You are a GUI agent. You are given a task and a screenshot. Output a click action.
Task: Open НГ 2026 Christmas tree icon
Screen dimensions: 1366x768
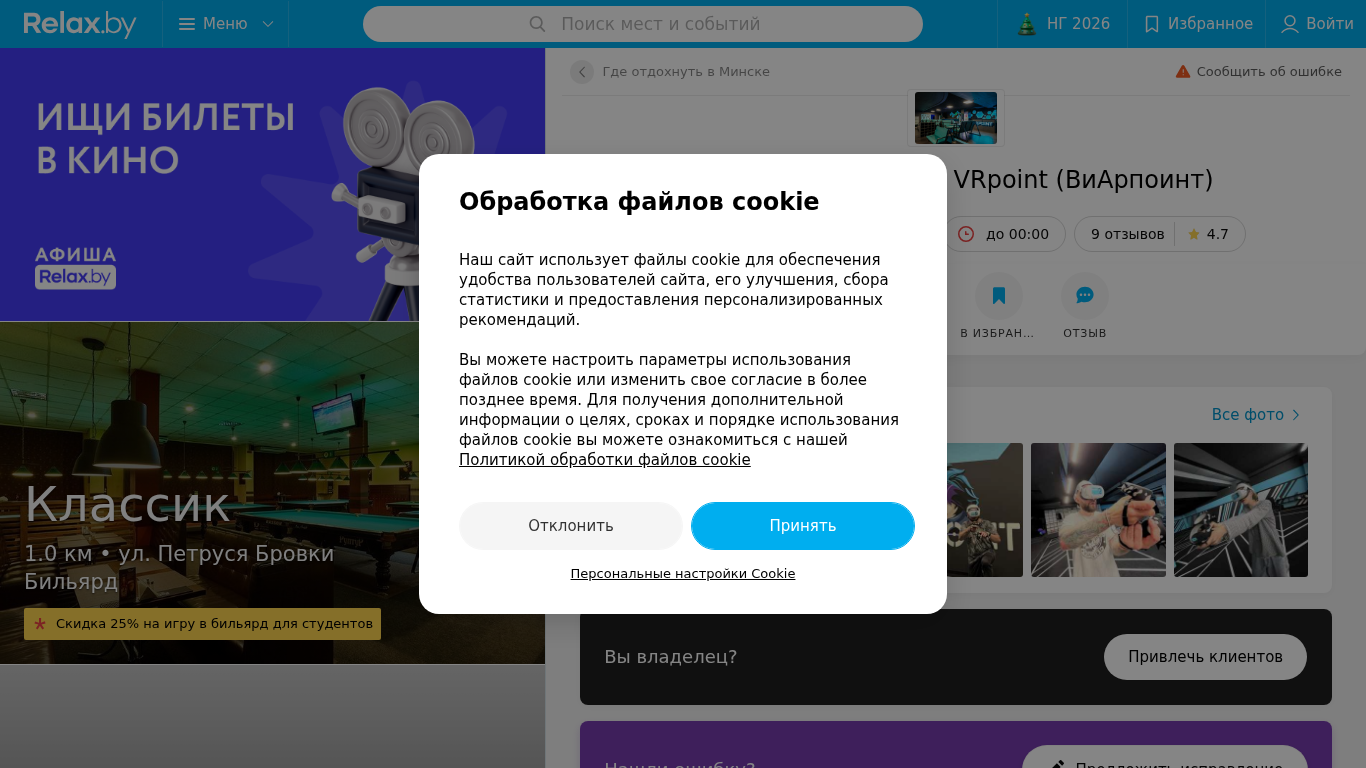[1027, 24]
